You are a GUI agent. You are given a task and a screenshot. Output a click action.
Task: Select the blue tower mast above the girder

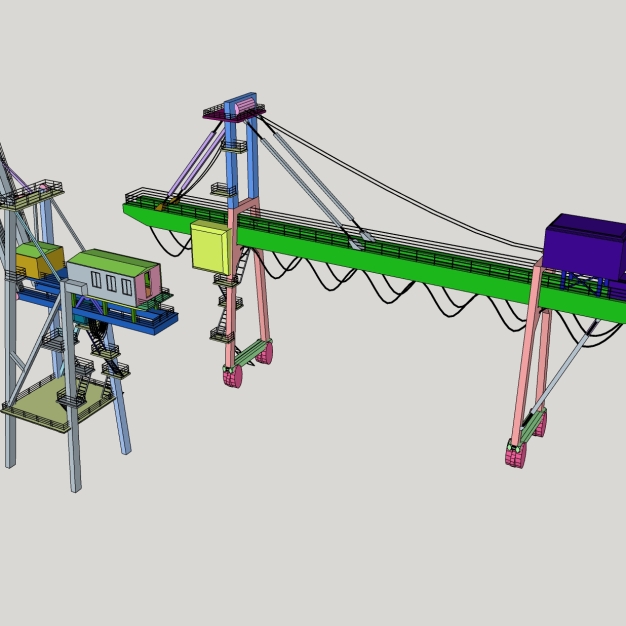[233, 160]
